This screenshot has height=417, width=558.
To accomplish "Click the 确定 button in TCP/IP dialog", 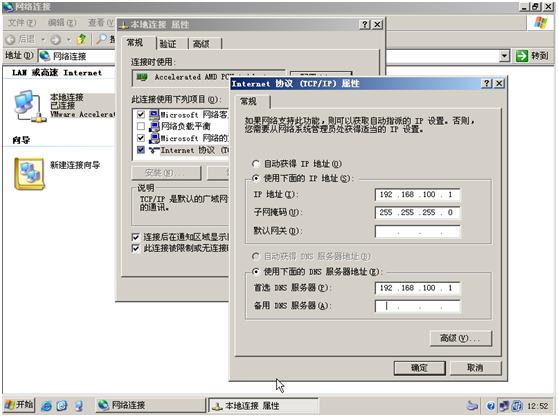I will (420, 368).
